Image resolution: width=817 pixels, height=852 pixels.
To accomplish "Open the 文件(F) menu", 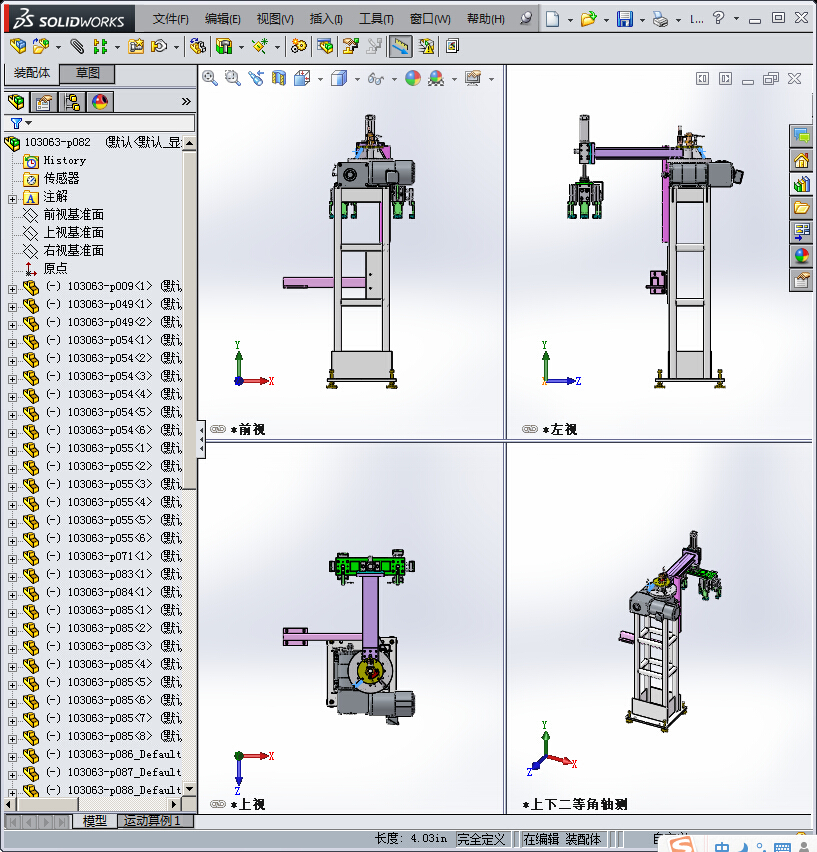I will coord(171,19).
